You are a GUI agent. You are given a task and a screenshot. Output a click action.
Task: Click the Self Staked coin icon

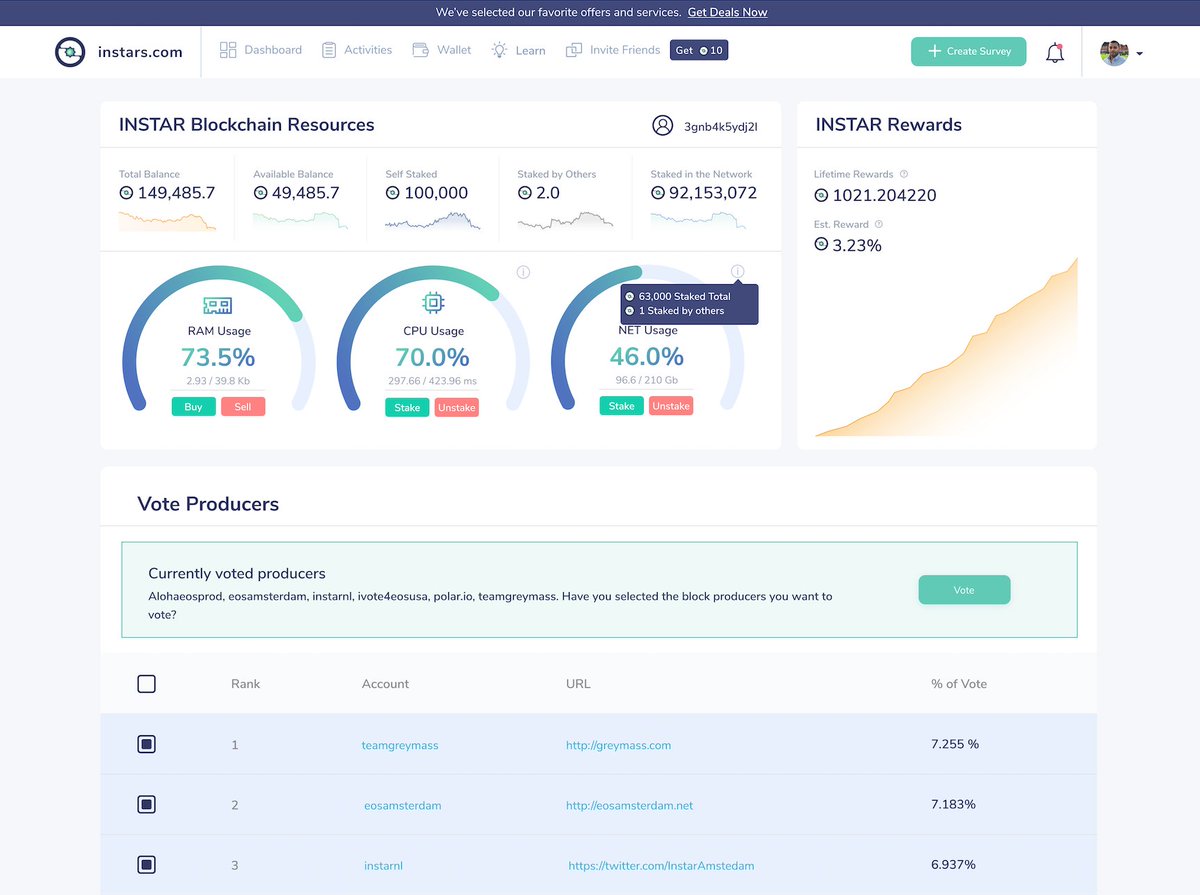392,193
